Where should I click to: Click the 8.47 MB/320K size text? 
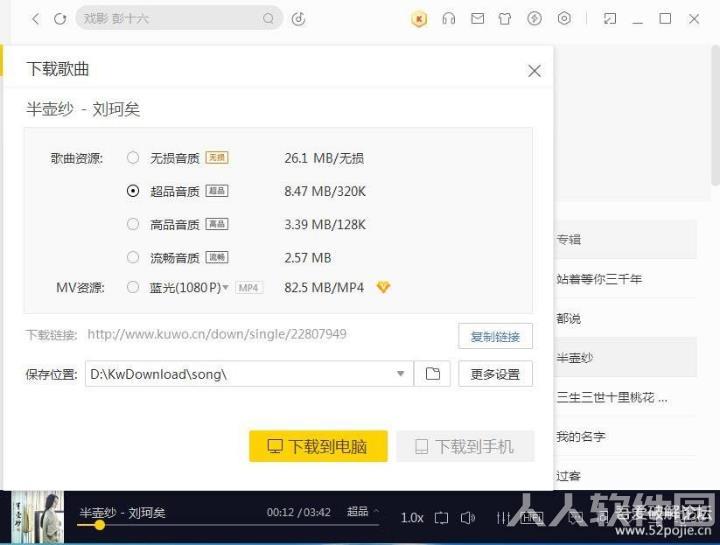325,191
